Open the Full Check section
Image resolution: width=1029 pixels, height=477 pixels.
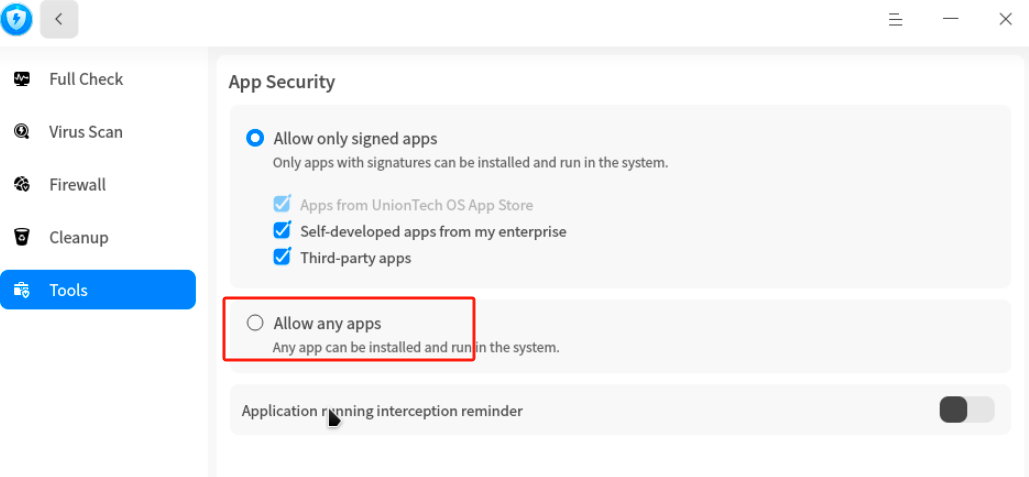pyautogui.click(x=86, y=79)
